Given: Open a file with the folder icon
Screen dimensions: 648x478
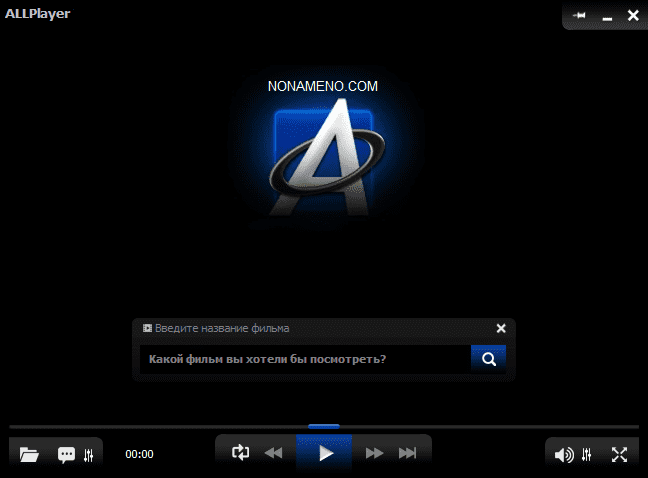Looking at the screenshot, I should (x=29, y=455).
